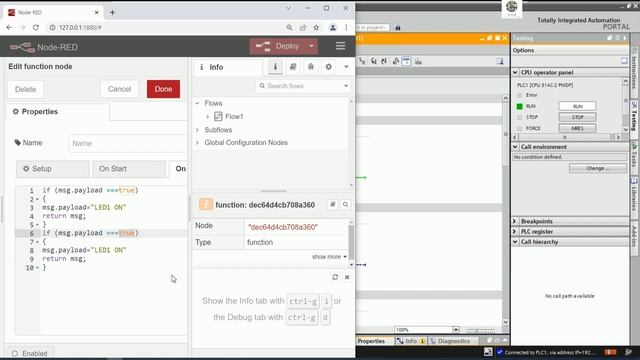Share this page via address bar icon
Screen dimensions: 640x360
[x=303, y=27]
